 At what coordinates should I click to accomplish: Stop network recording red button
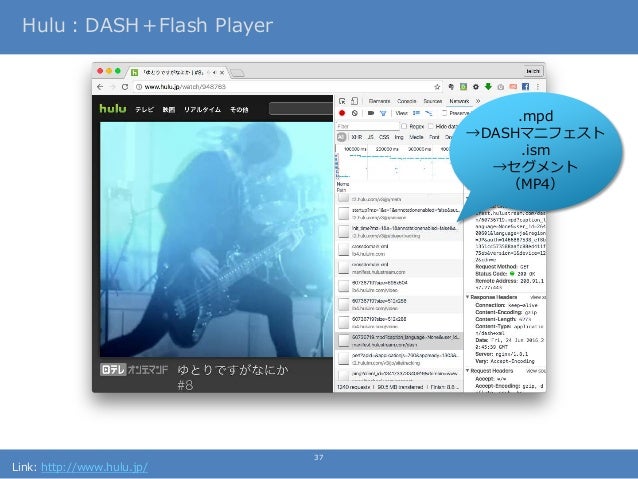point(342,113)
